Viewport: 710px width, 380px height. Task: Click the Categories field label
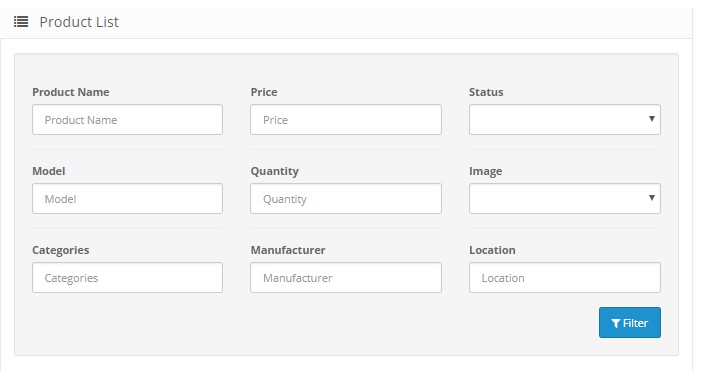tap(61, 250)
